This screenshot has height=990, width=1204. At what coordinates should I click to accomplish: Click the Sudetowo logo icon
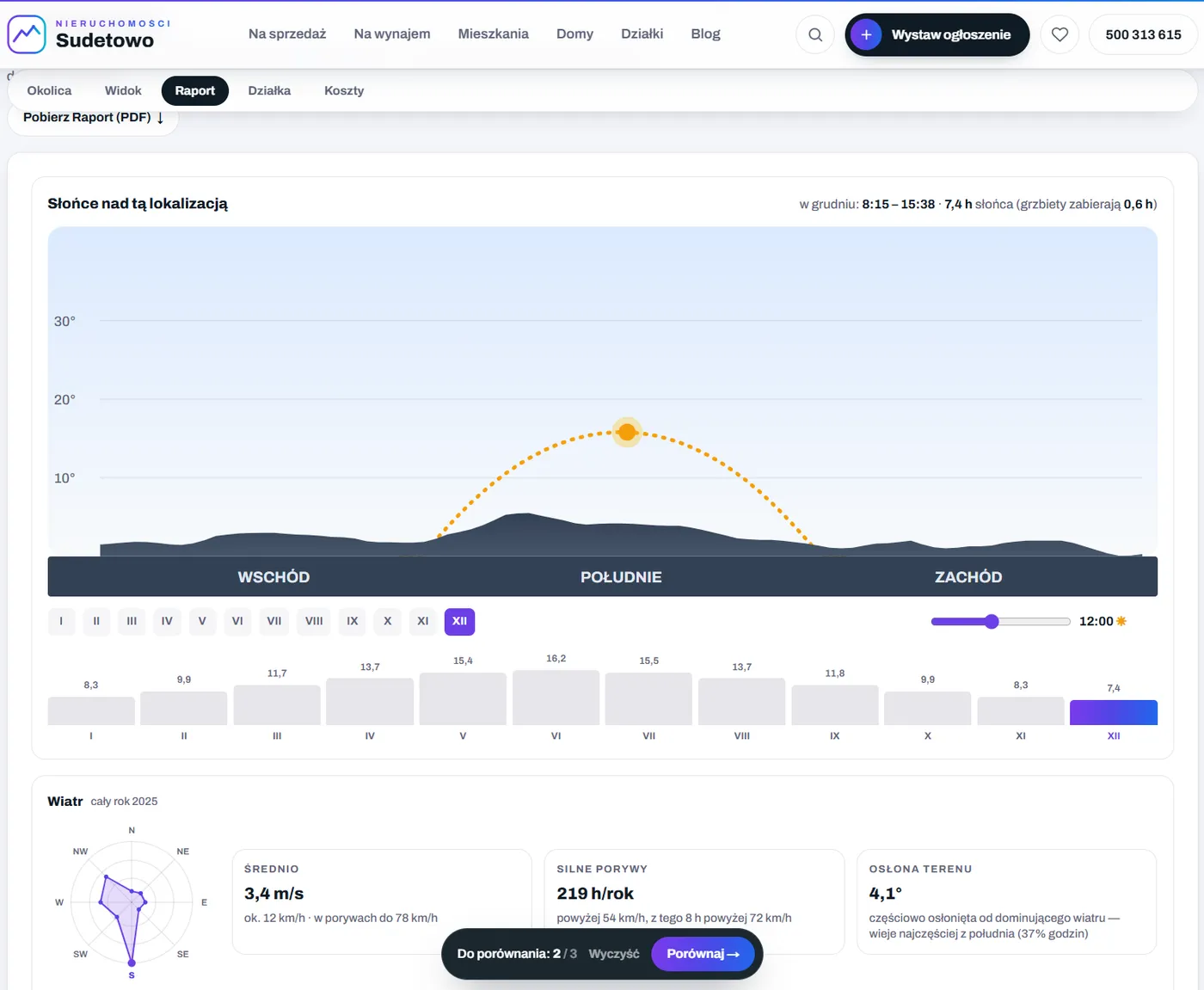click(x=27, y=34)
